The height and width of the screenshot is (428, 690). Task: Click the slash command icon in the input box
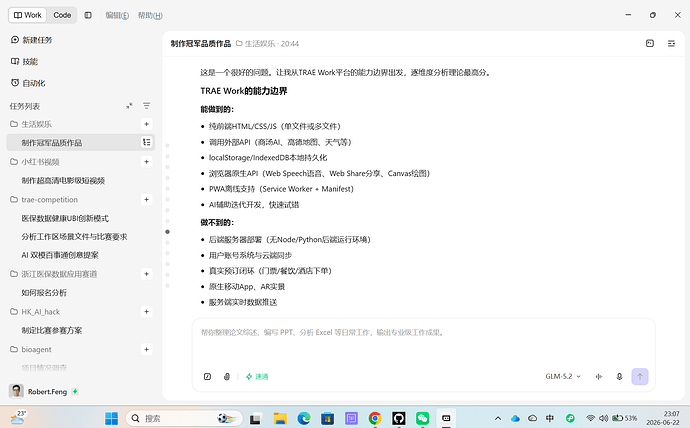pyautogui.click(x=207, y=377)
